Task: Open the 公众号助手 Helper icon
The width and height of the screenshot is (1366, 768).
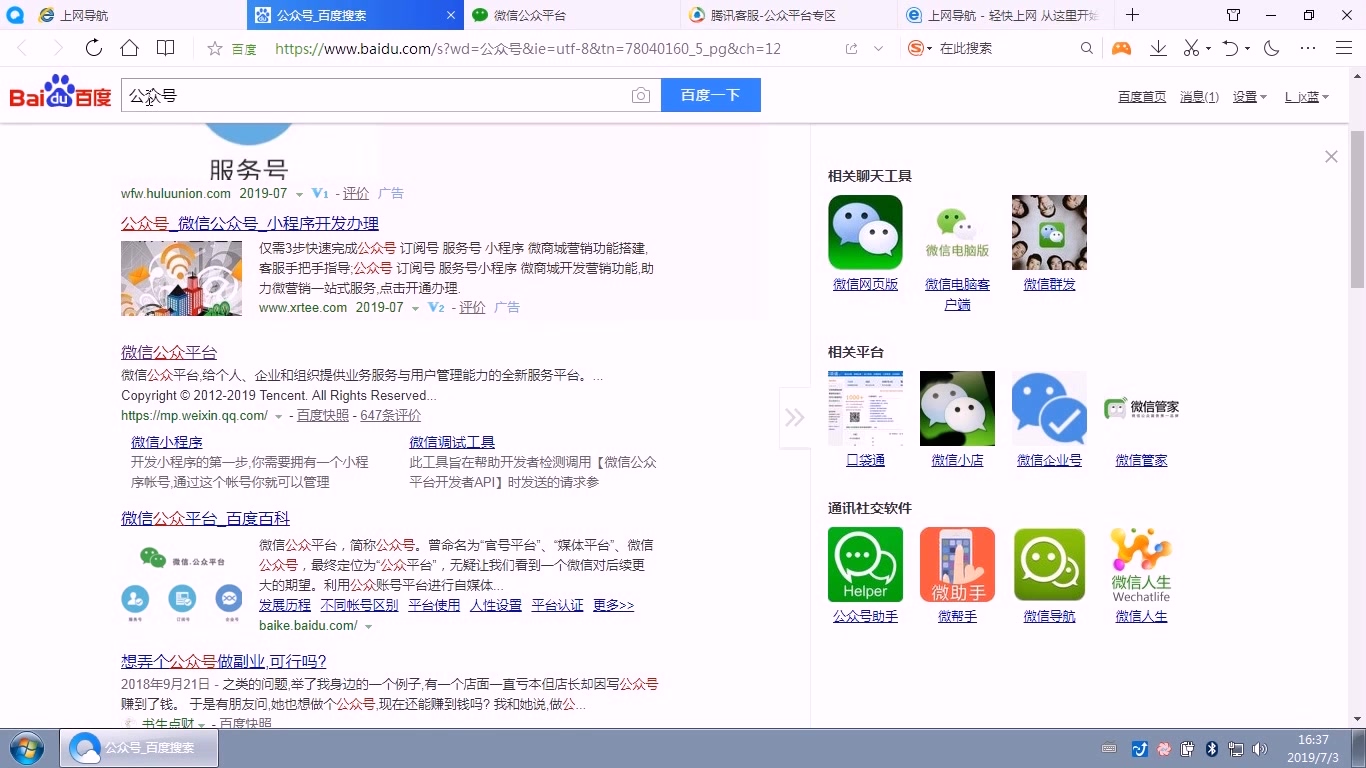Action: pyautogui.click(x=865, y=564)
